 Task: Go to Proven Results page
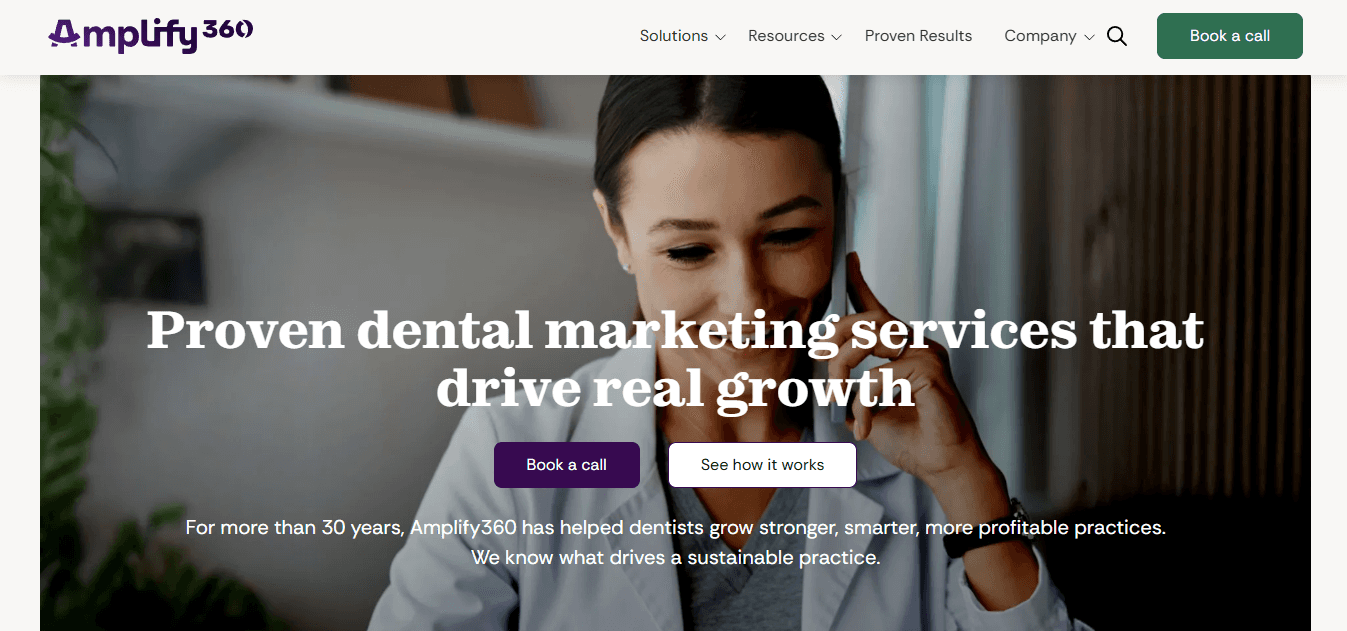tap(918, 36)
